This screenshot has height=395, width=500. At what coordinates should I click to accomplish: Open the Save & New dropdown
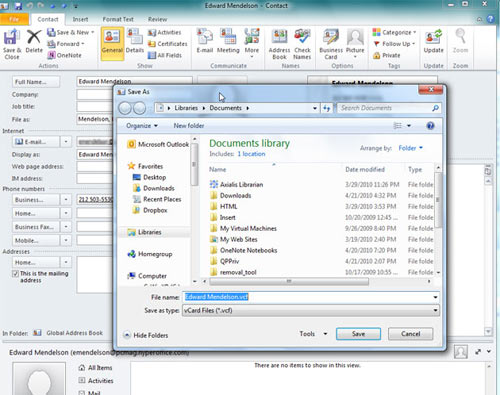coord(93,32)
